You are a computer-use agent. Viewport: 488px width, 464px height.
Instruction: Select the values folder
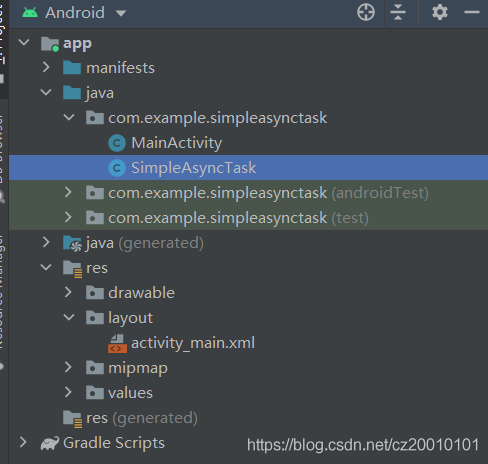pyautogui.click(x=130, y=393)
